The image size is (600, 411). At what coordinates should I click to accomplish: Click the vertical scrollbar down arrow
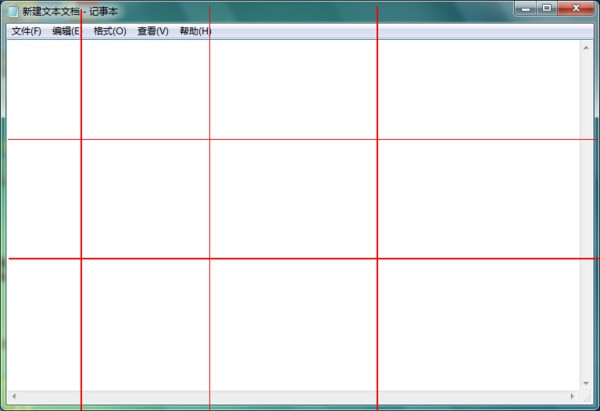click(x=587, y=383)
